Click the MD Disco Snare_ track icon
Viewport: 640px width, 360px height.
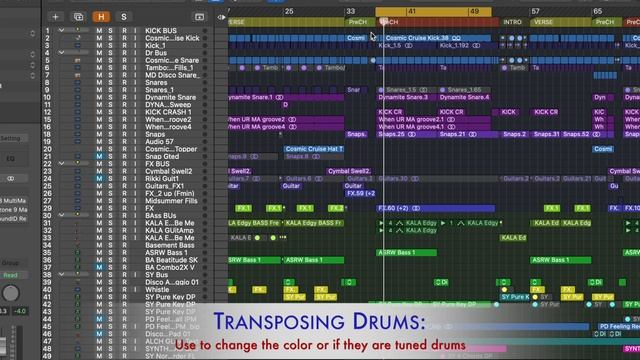[x=78, y=75]
